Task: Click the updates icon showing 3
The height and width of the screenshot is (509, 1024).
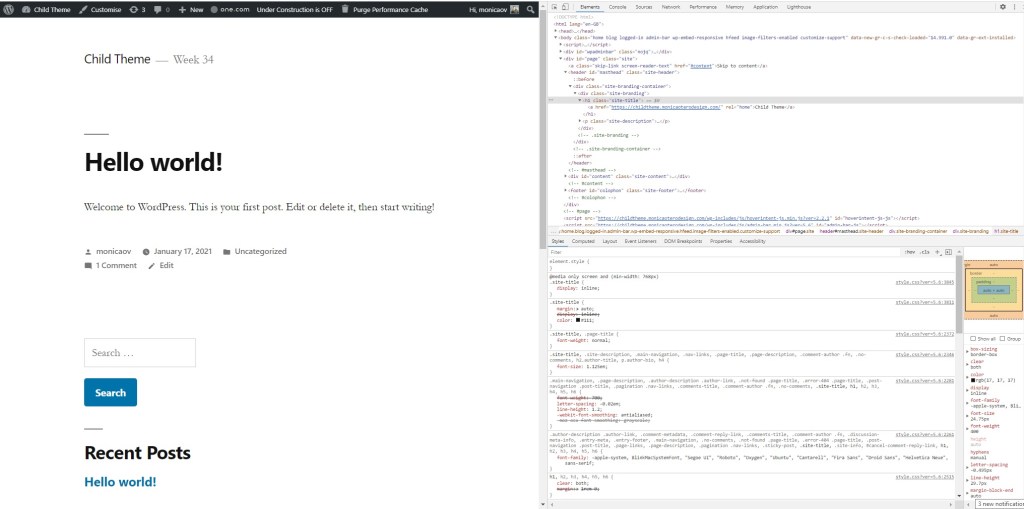Action: (135, 9)
